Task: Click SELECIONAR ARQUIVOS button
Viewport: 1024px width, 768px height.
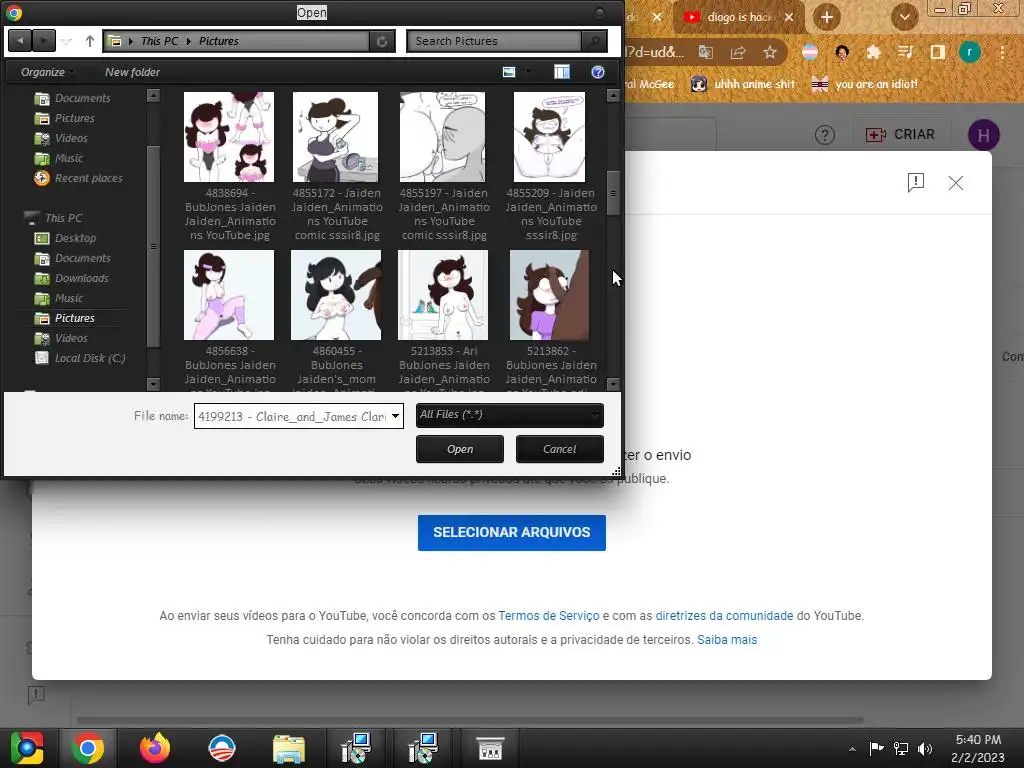Action: click(511, 532)
